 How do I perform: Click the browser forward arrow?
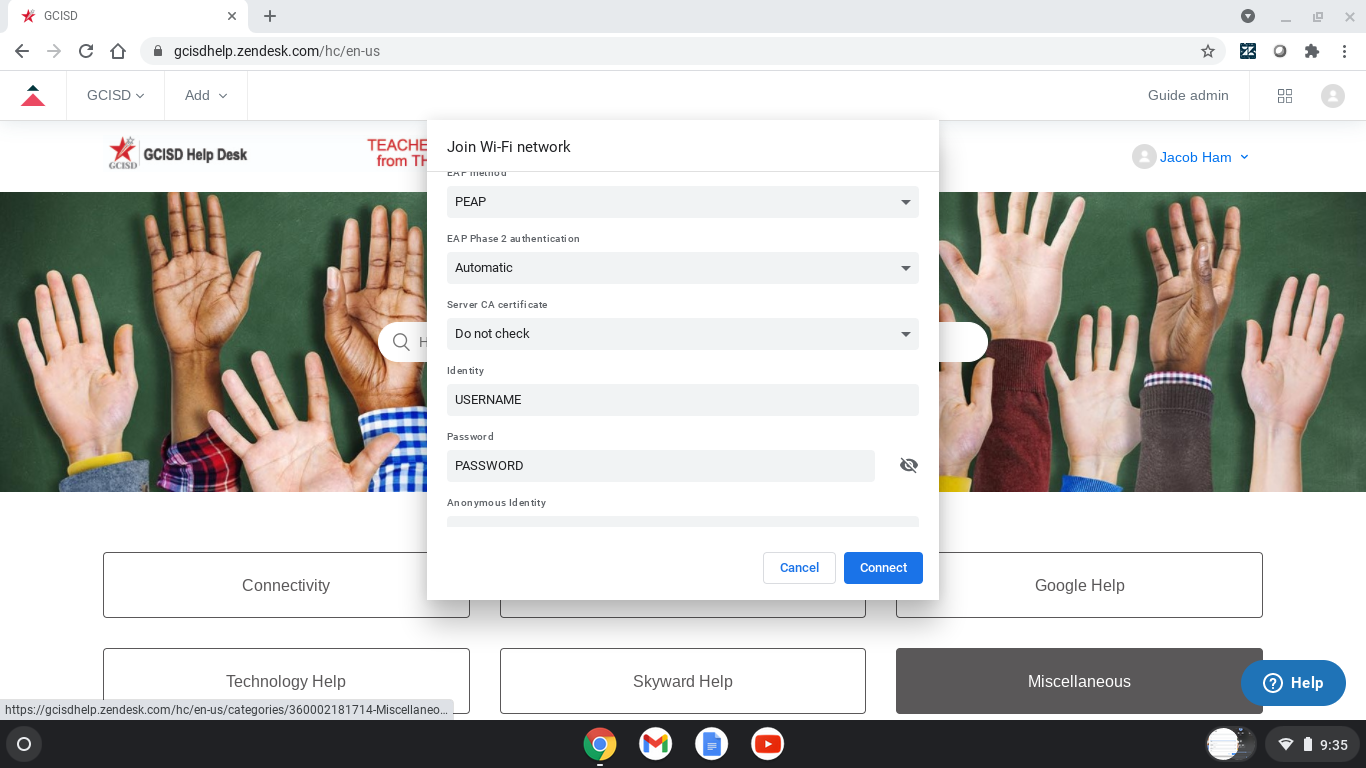click(54, 51)
